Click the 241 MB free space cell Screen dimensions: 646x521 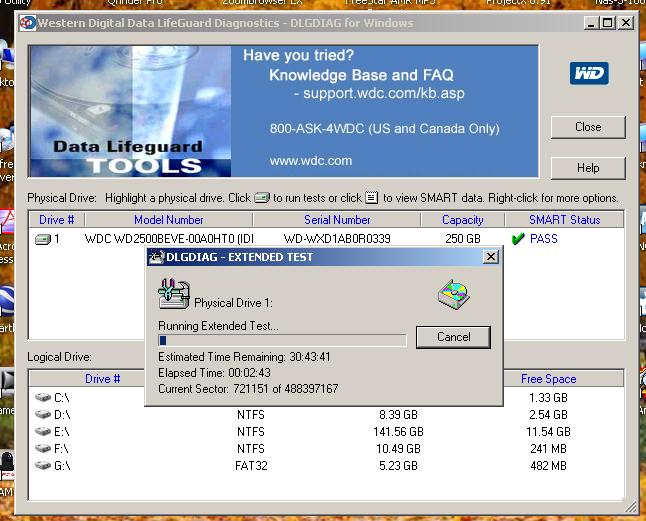tap(548, 449)
